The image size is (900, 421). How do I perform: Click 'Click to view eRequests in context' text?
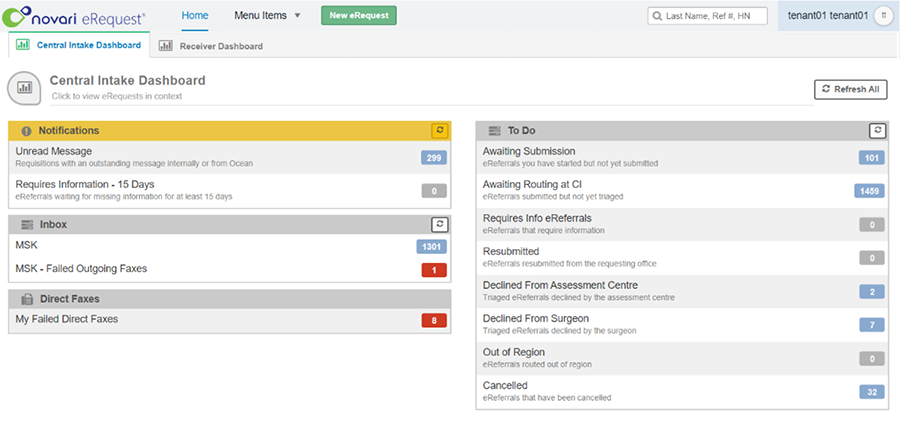click(117, 96)
